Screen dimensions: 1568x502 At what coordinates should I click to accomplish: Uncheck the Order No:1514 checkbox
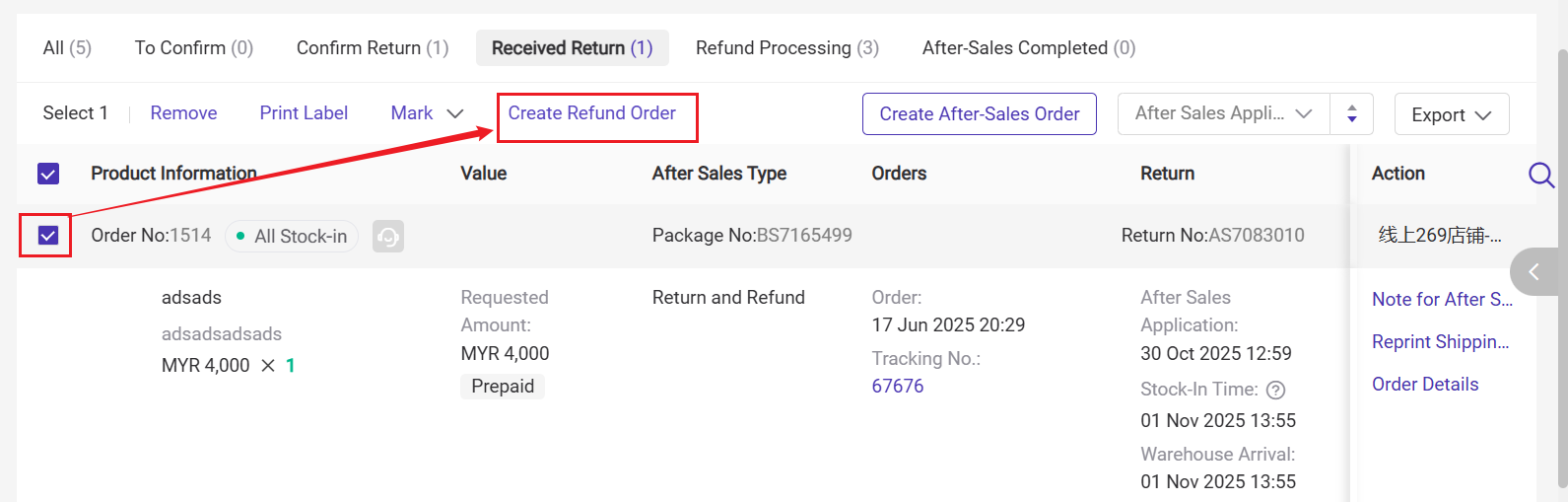(48, 236)
